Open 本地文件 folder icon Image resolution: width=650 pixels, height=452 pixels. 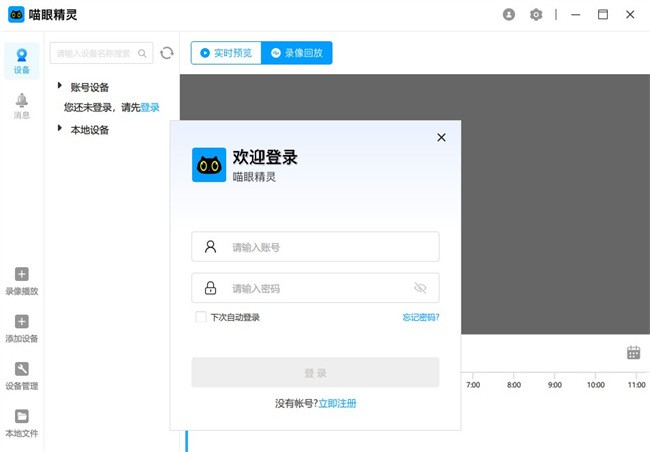click(x=22, y=422)
